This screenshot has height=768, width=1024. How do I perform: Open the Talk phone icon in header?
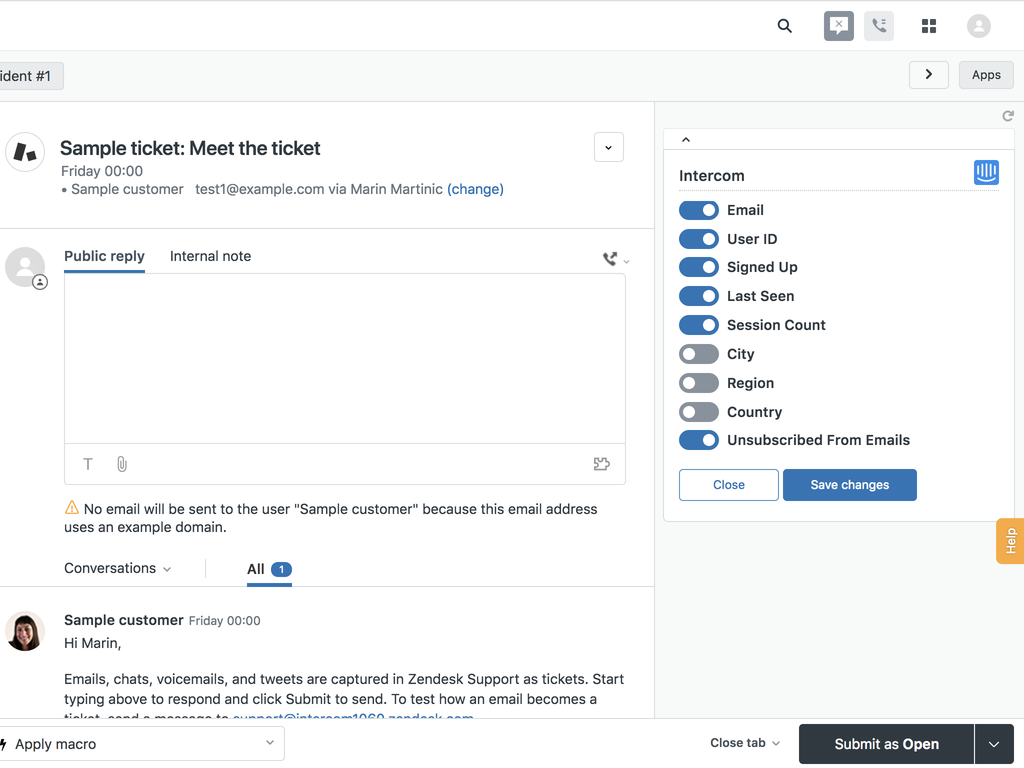[879, 26]
